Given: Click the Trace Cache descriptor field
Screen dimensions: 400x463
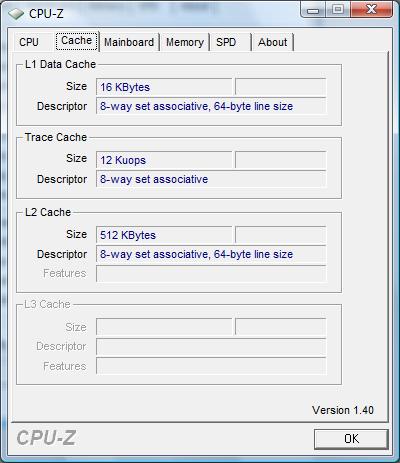Looking at the screenshot, I should pos(211,179).
